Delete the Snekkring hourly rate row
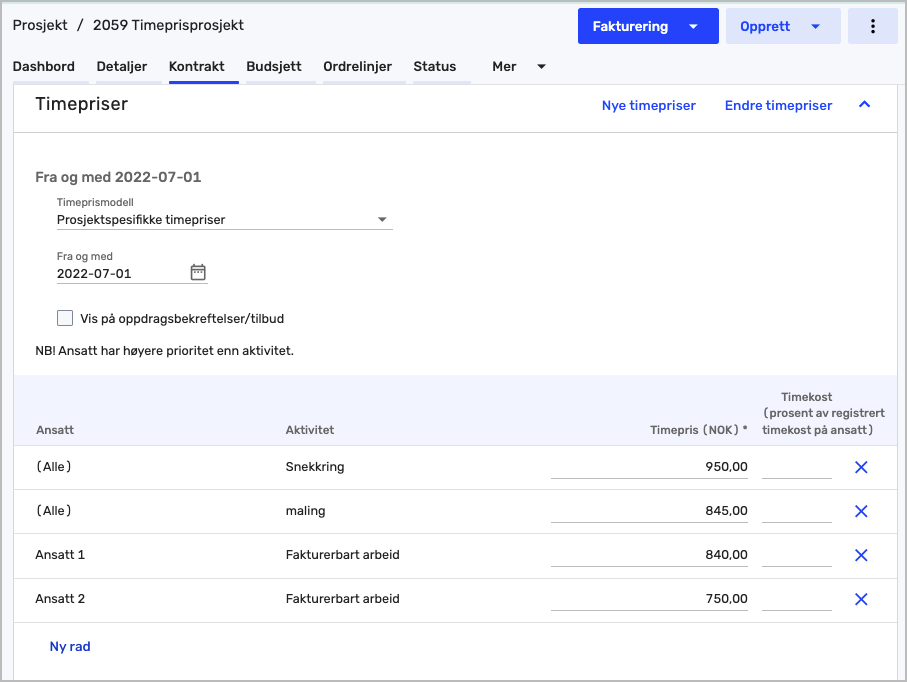Viewport: 907px width, 682px height. [x=861, y=467]
